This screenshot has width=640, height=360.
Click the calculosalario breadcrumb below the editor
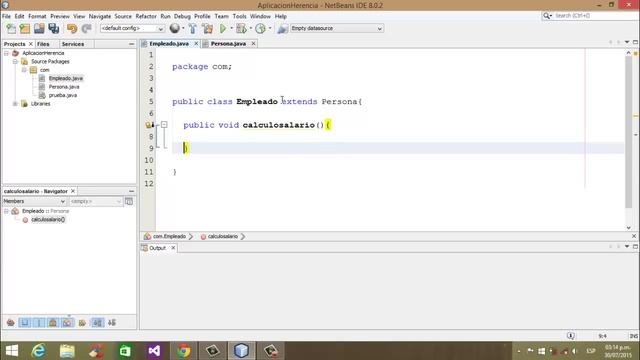[219, 236]
